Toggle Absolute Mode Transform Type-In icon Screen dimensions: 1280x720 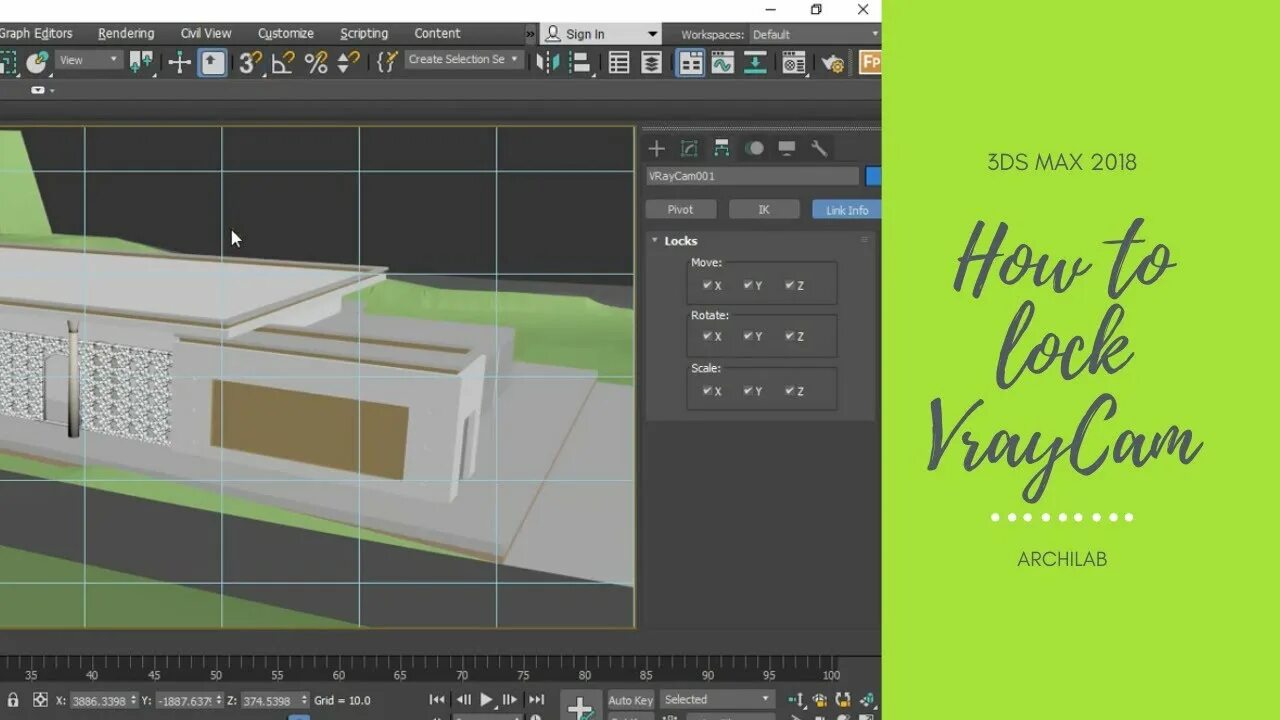40,700
